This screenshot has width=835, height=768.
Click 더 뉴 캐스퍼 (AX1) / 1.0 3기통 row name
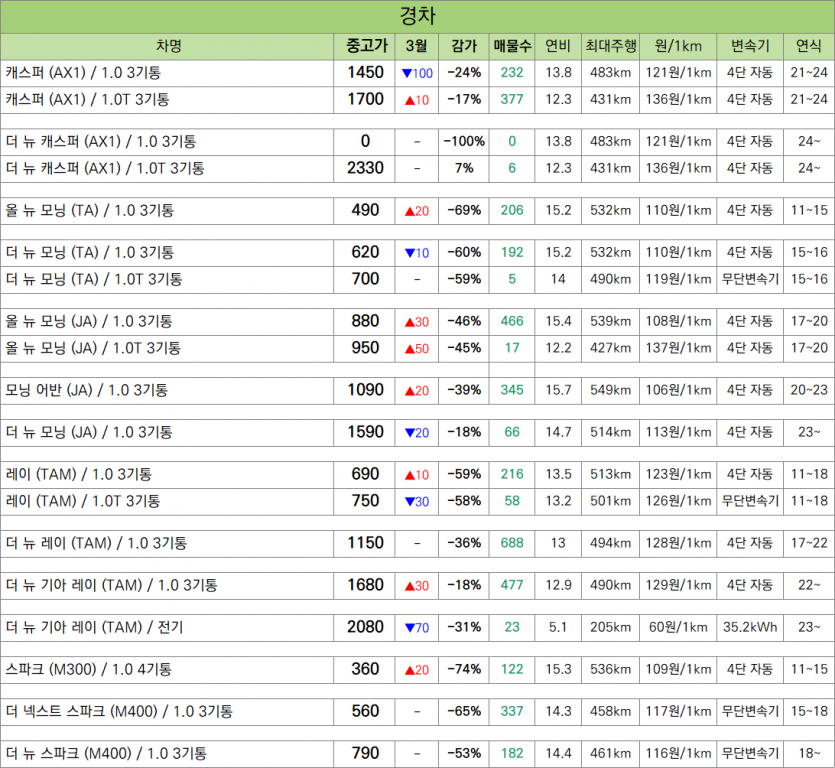pyautogui.click(x=101, y=142)
